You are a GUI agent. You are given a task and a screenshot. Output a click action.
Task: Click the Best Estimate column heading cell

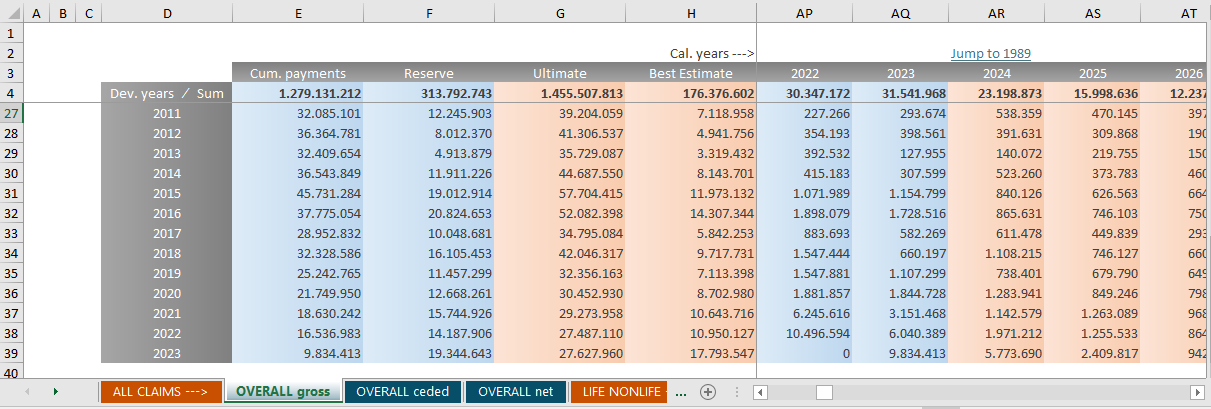(690, 73)
